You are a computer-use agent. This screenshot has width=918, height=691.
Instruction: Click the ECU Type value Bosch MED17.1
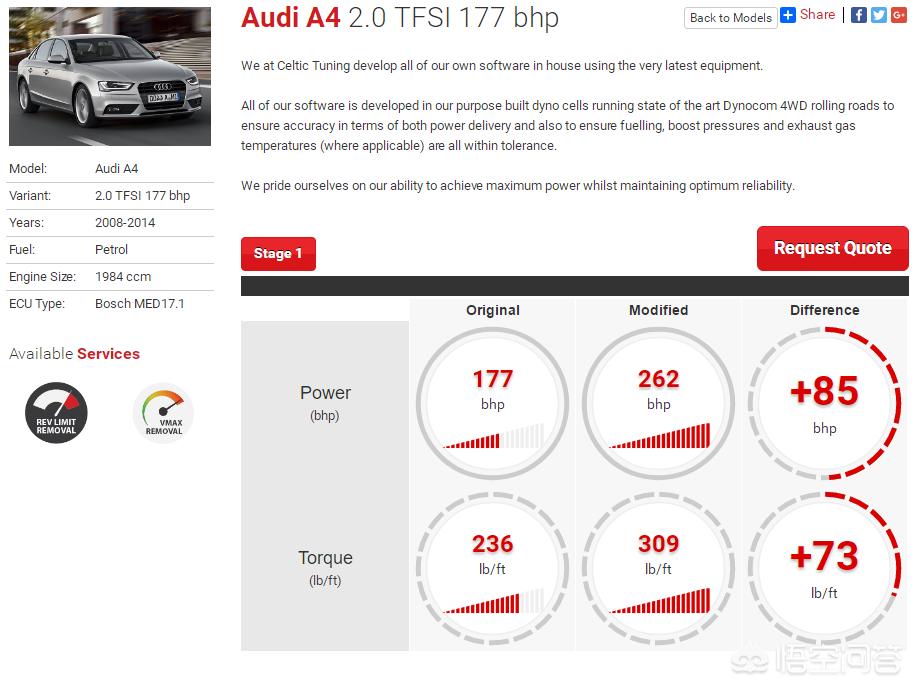pos(139,303)
